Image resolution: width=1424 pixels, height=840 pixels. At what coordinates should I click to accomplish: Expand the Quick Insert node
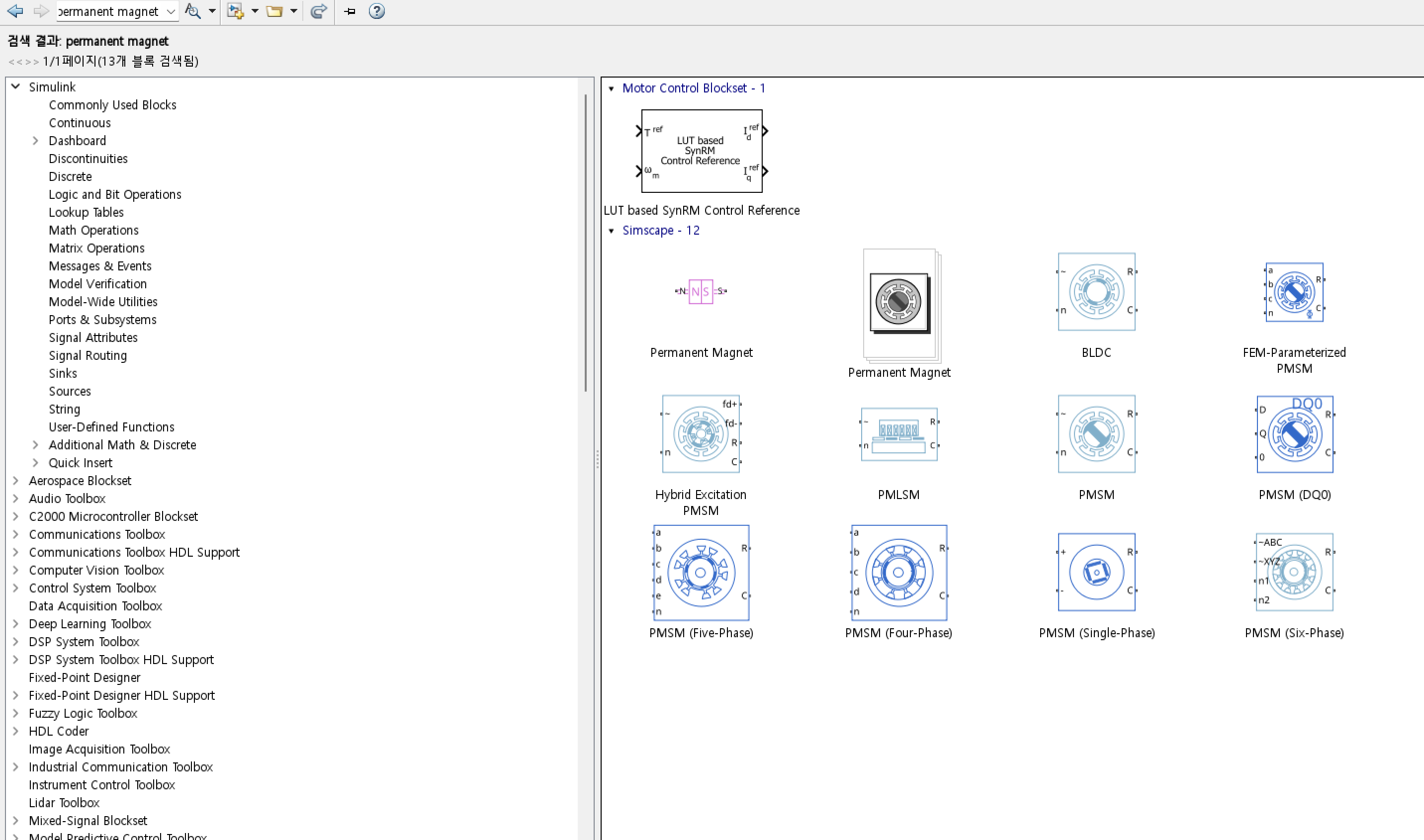35,463
